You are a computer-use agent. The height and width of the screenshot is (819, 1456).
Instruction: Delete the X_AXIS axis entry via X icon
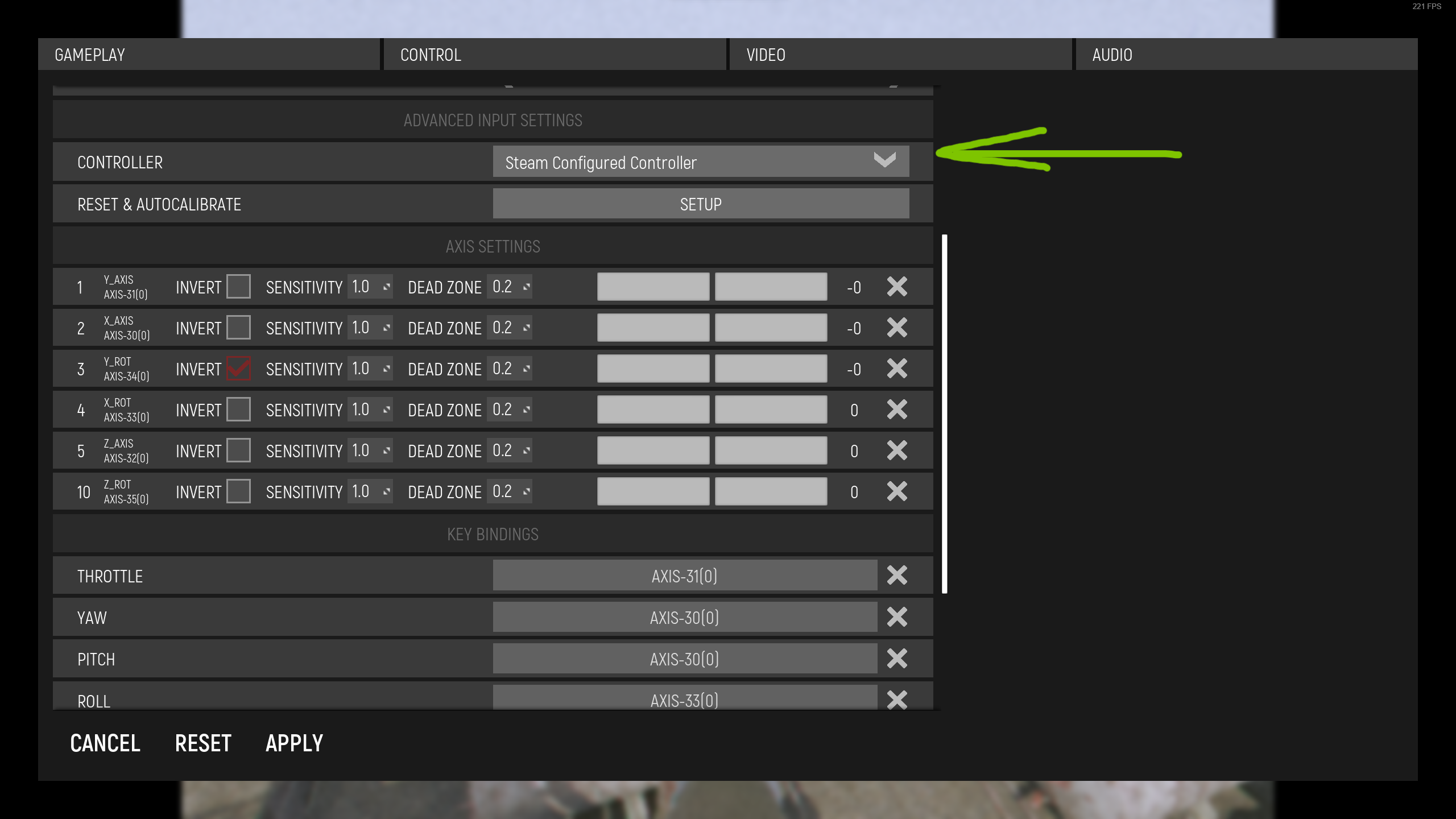point(897,328)
